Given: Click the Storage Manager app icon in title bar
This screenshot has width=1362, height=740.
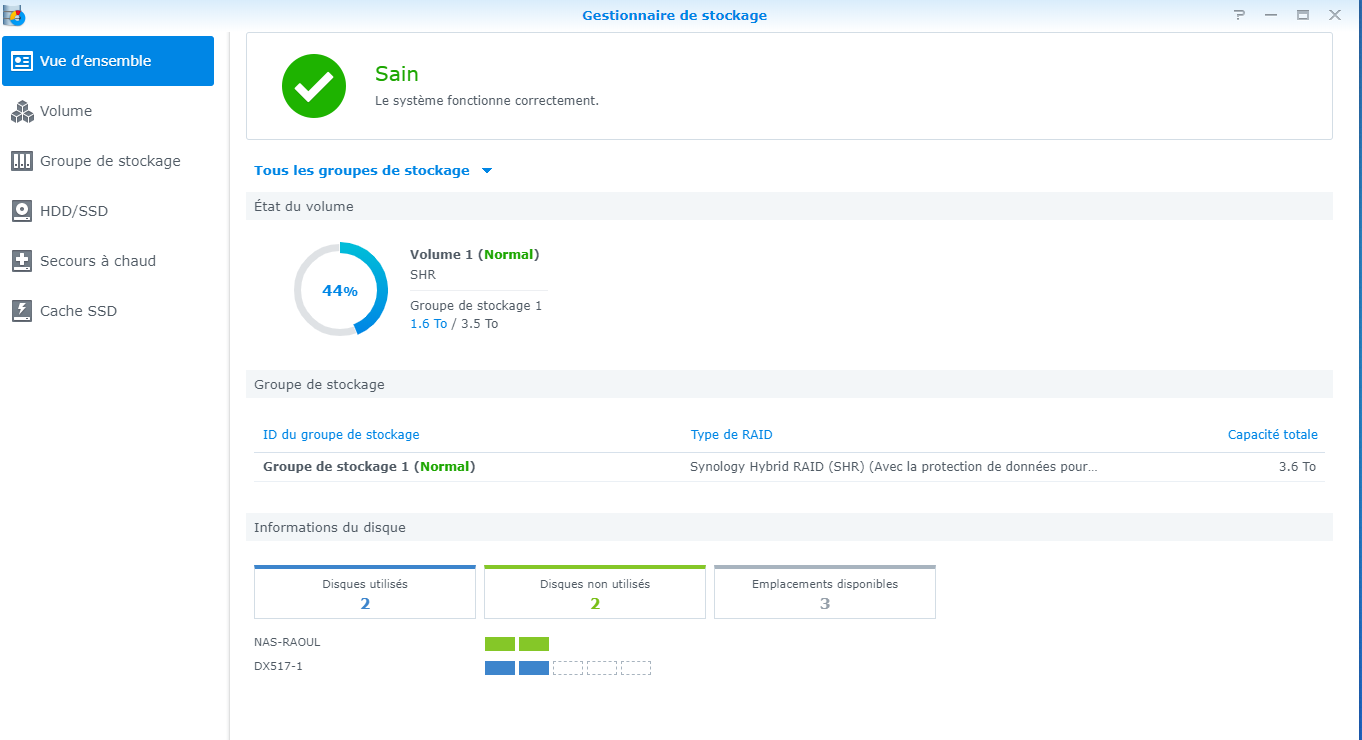Looking at the screenshot, I should pos(14,15).
